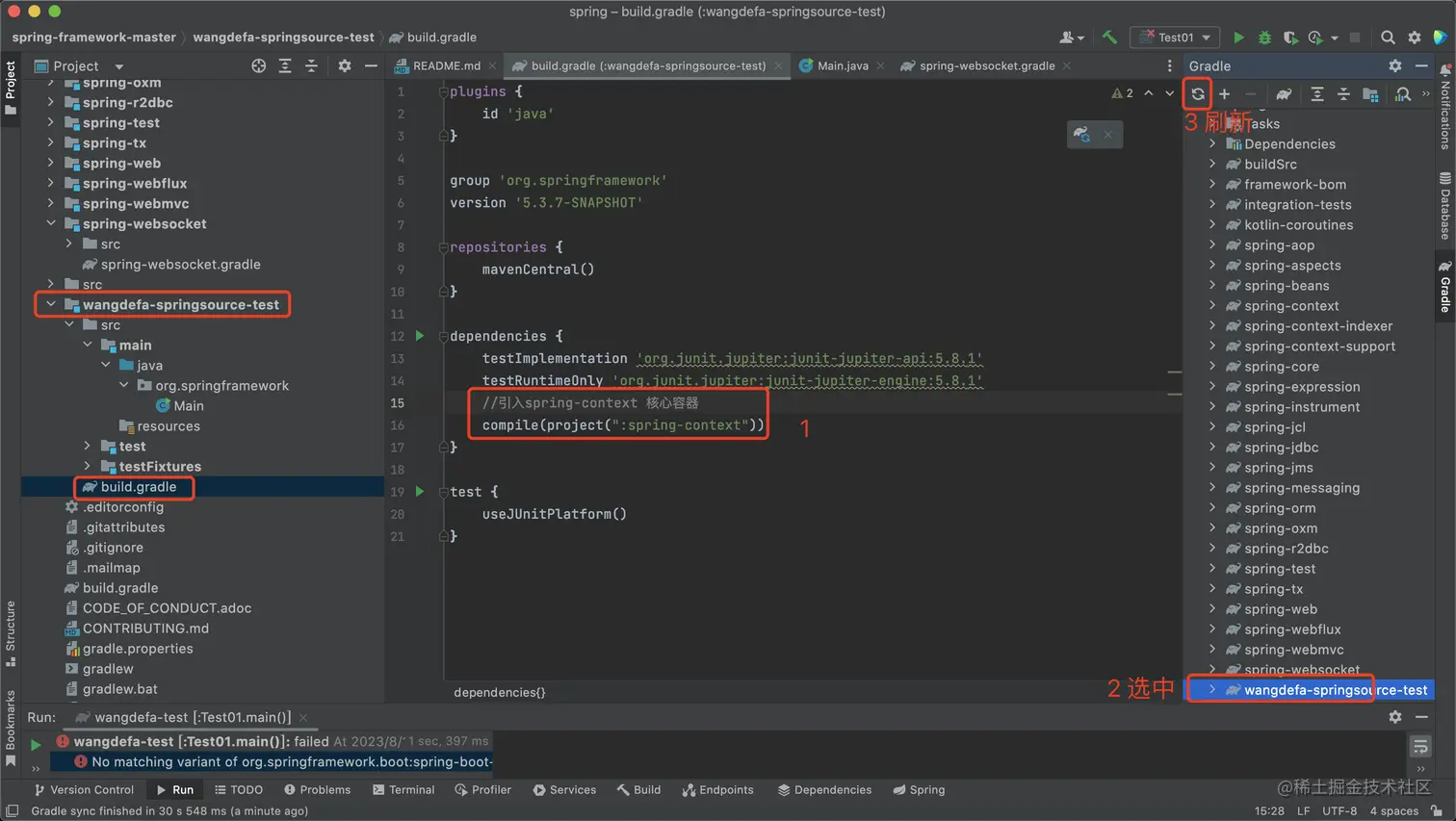
Task: Open the Profiler tool window
Action: pyautogui.click(x=483, y=789)
